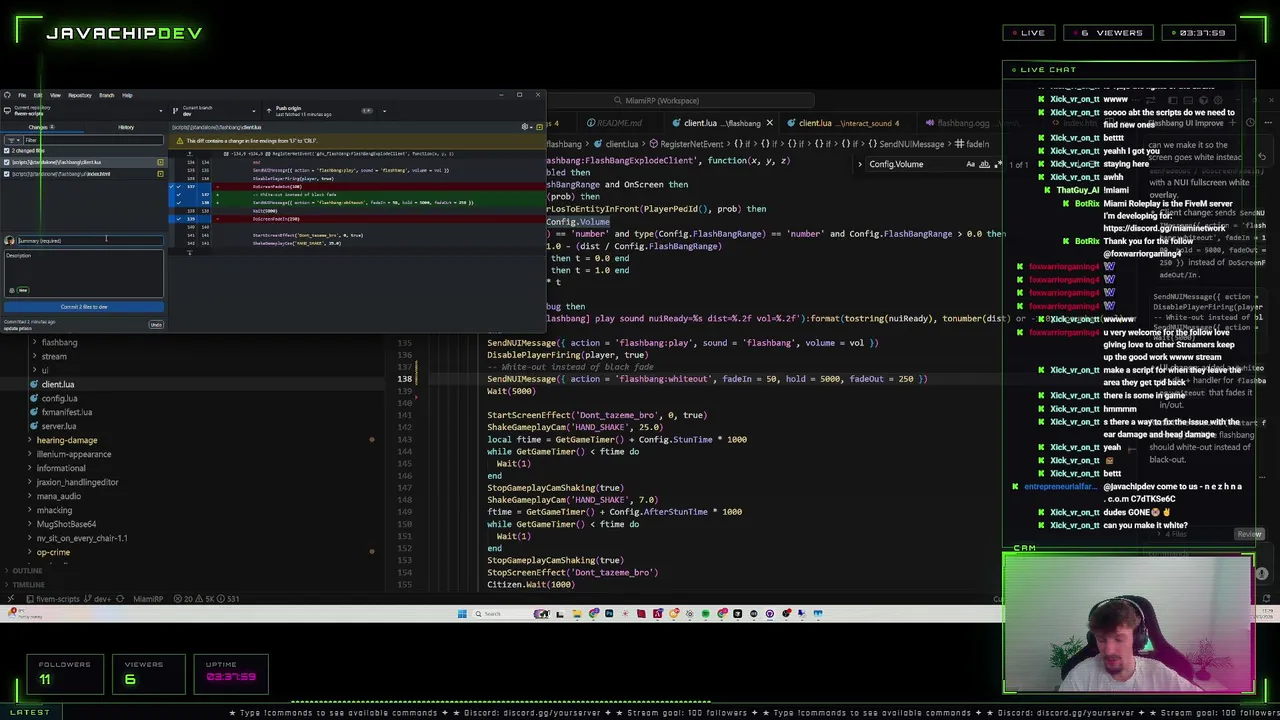Click Push origin button
This screenshot has width=1280, height=720.
pyautogui.click(x=320, y=110)
